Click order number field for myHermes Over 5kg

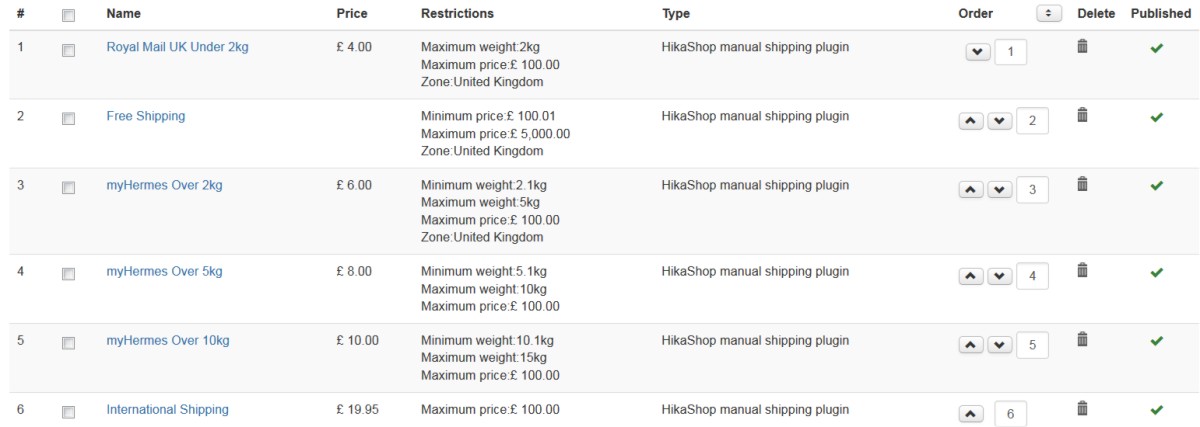coord(1032,276)
